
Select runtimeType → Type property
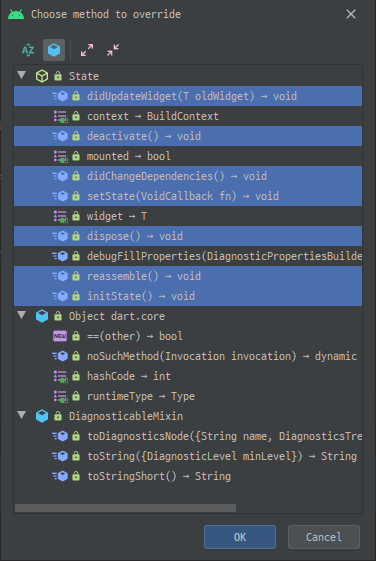(188, 396)
